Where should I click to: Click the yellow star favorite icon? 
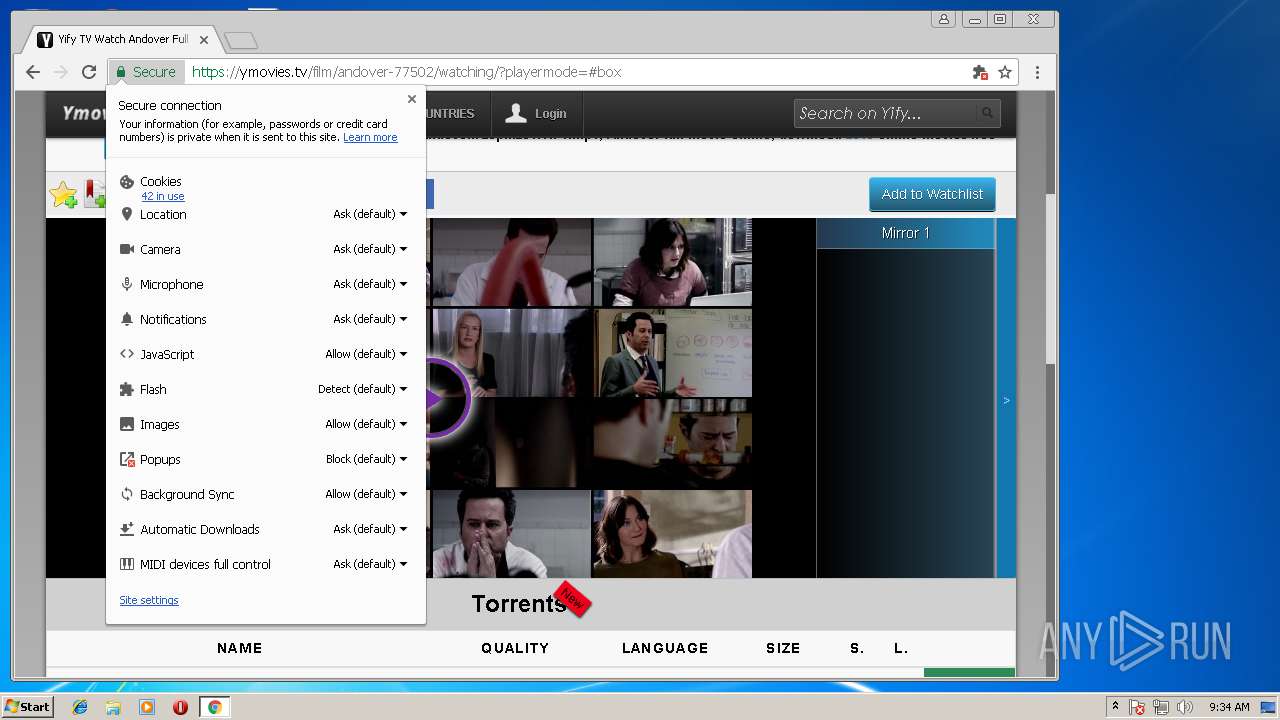[x=63, y=194]
